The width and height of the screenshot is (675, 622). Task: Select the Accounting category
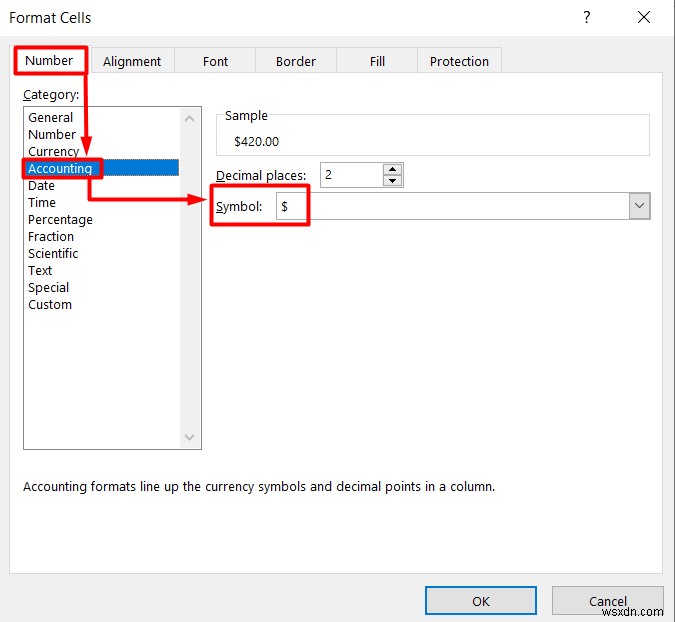coord(102,168)
